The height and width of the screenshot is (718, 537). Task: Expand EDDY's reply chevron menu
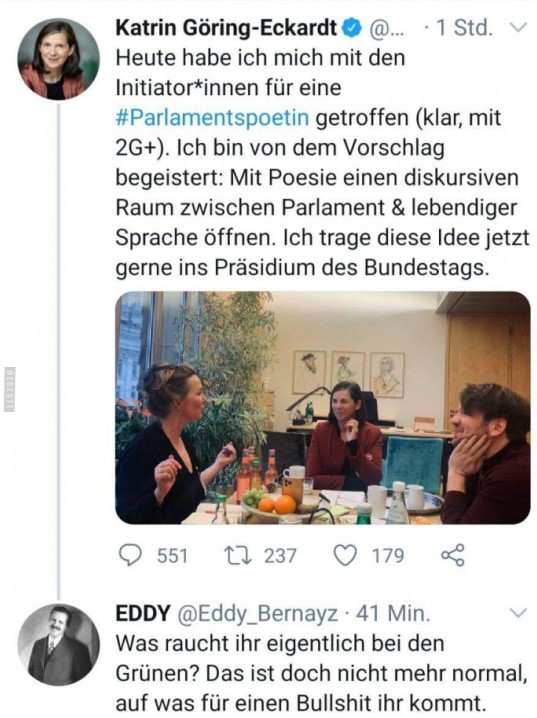pyautogui.click(x=518, y=613)
